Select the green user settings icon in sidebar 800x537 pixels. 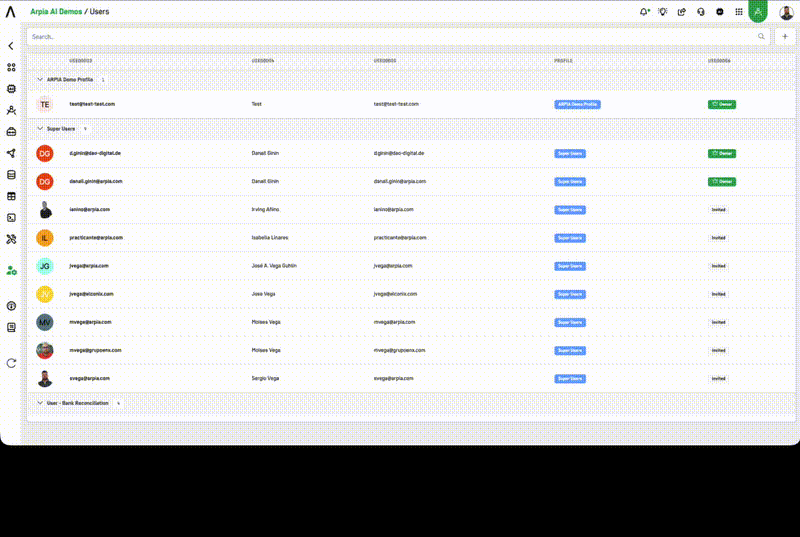(x=11, y=271)
